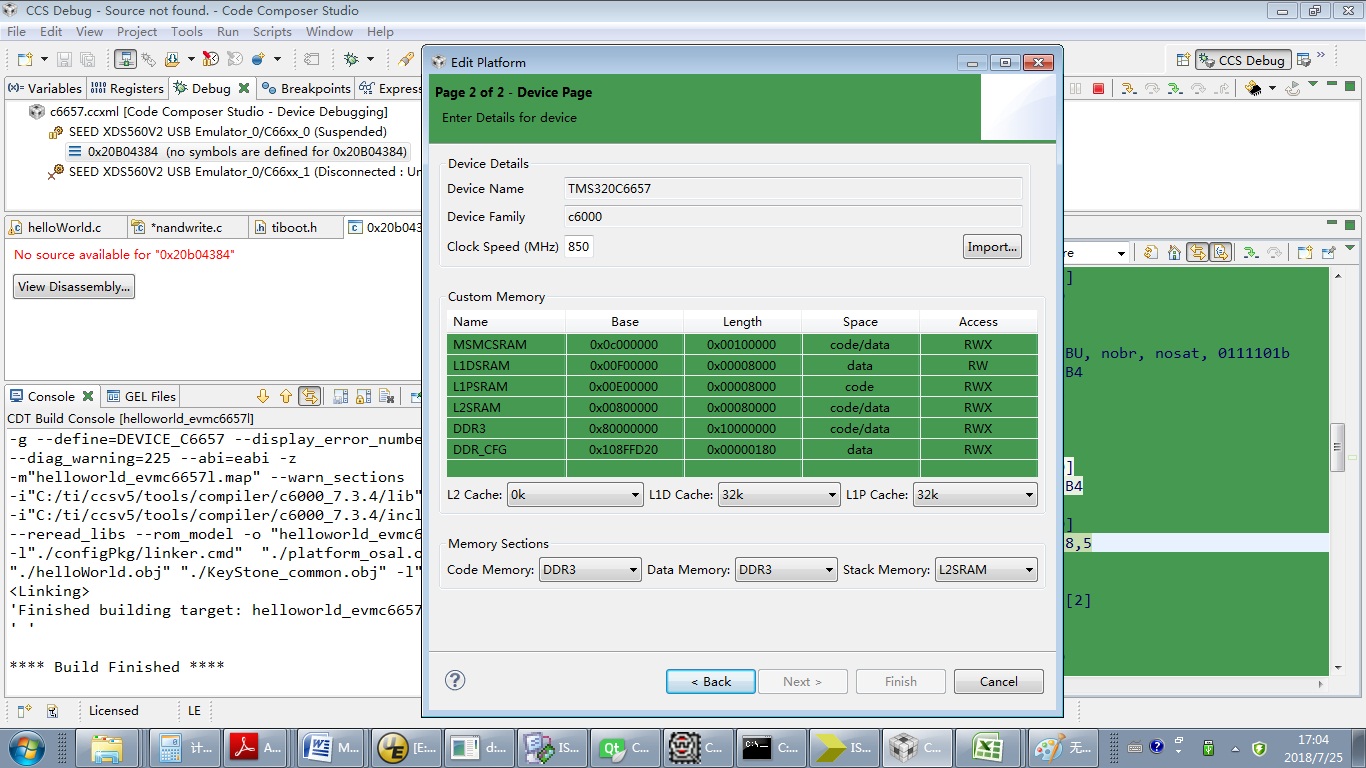Click the Clock Speed input field

pos(579,247)
